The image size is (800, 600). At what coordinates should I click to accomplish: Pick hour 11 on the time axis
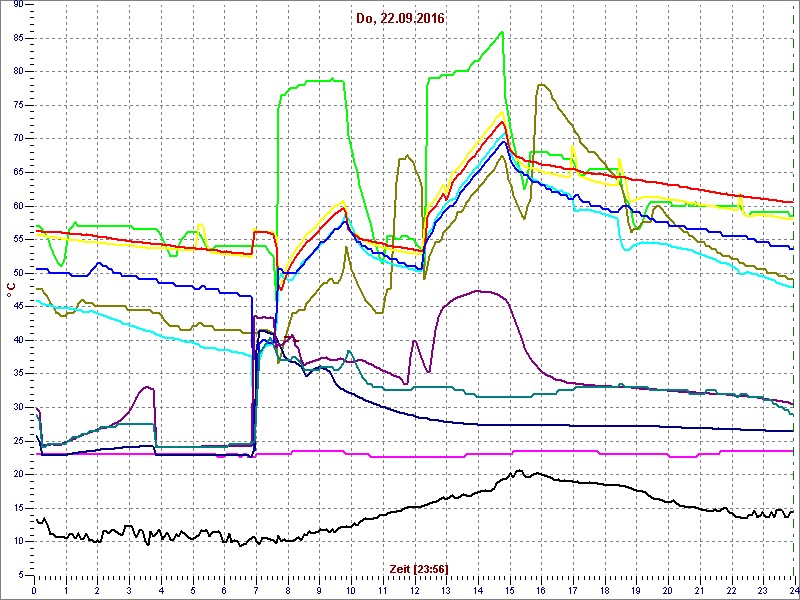382,589
